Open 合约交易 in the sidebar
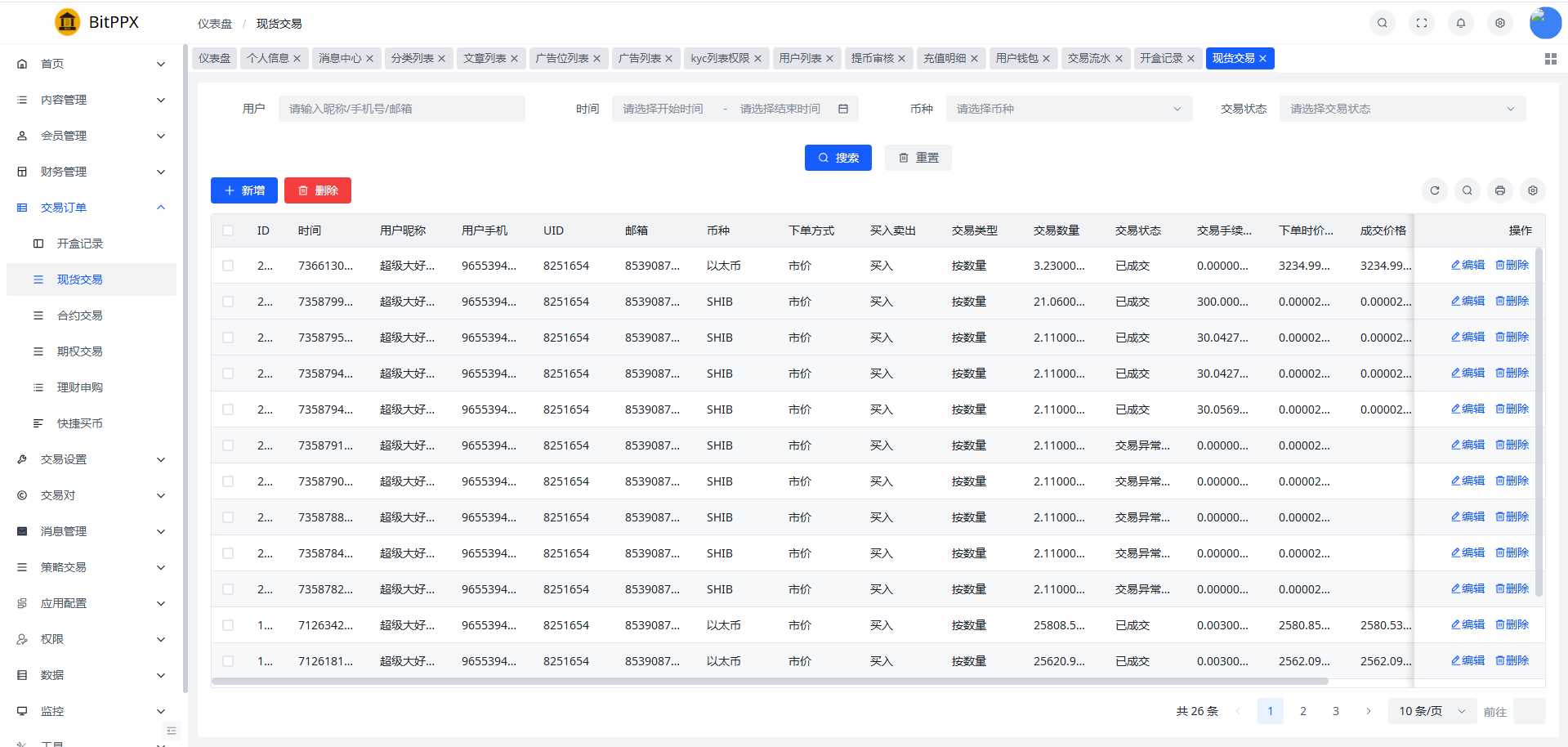 pos(79,315)
